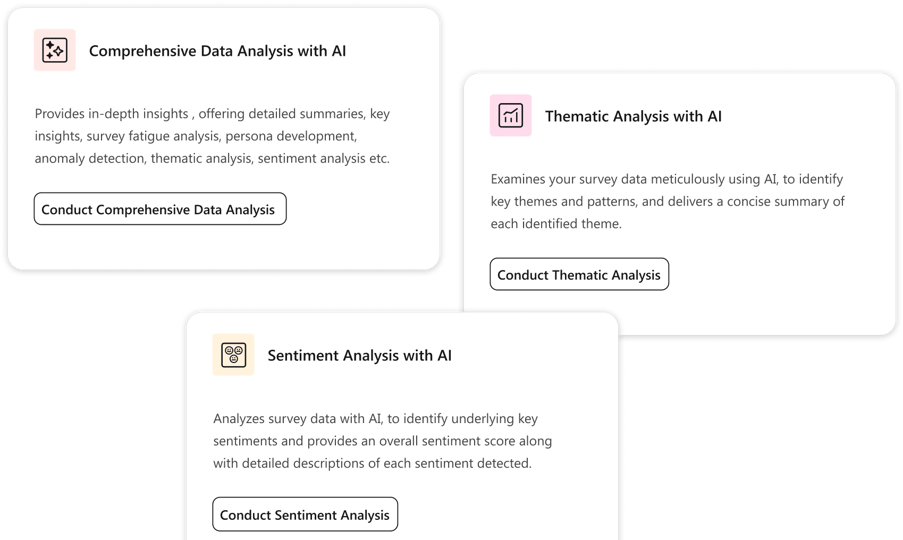
Task: Click the Thematic Analysis description paragraph
Action: point(667,201)
